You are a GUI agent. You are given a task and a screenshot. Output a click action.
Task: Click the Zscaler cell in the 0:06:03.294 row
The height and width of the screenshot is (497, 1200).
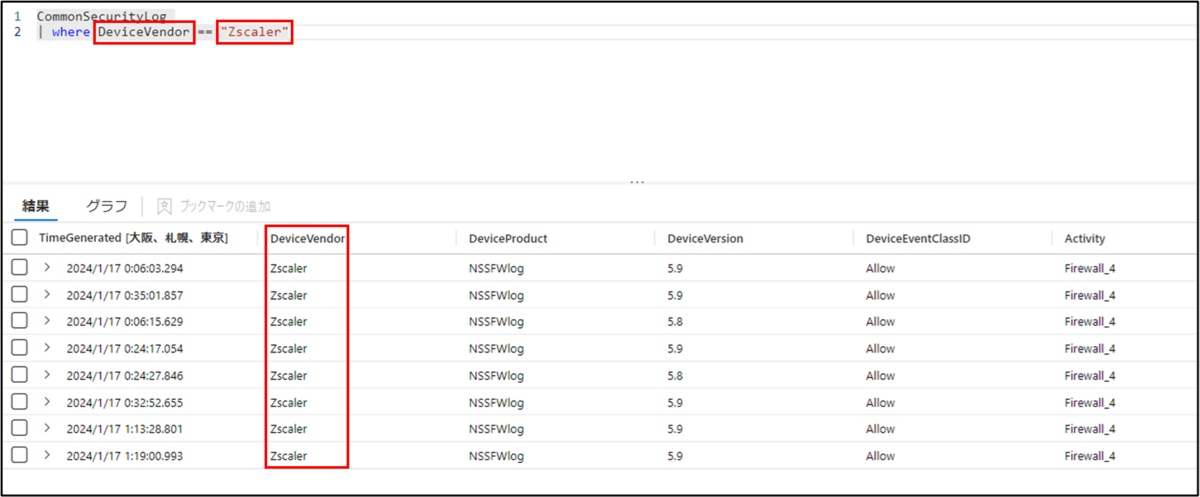289,268
